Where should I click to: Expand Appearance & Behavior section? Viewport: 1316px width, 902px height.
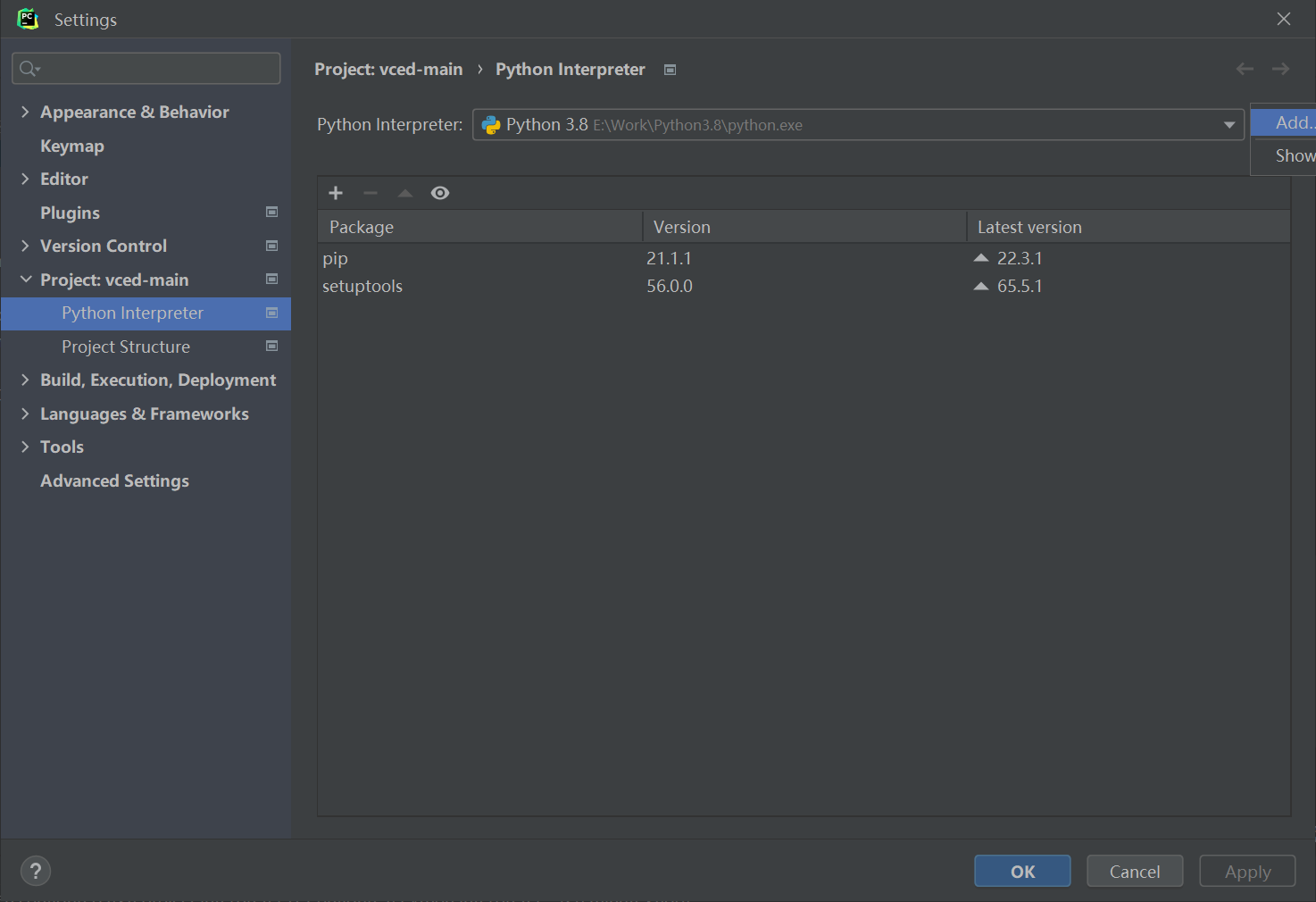coord(25,112)
